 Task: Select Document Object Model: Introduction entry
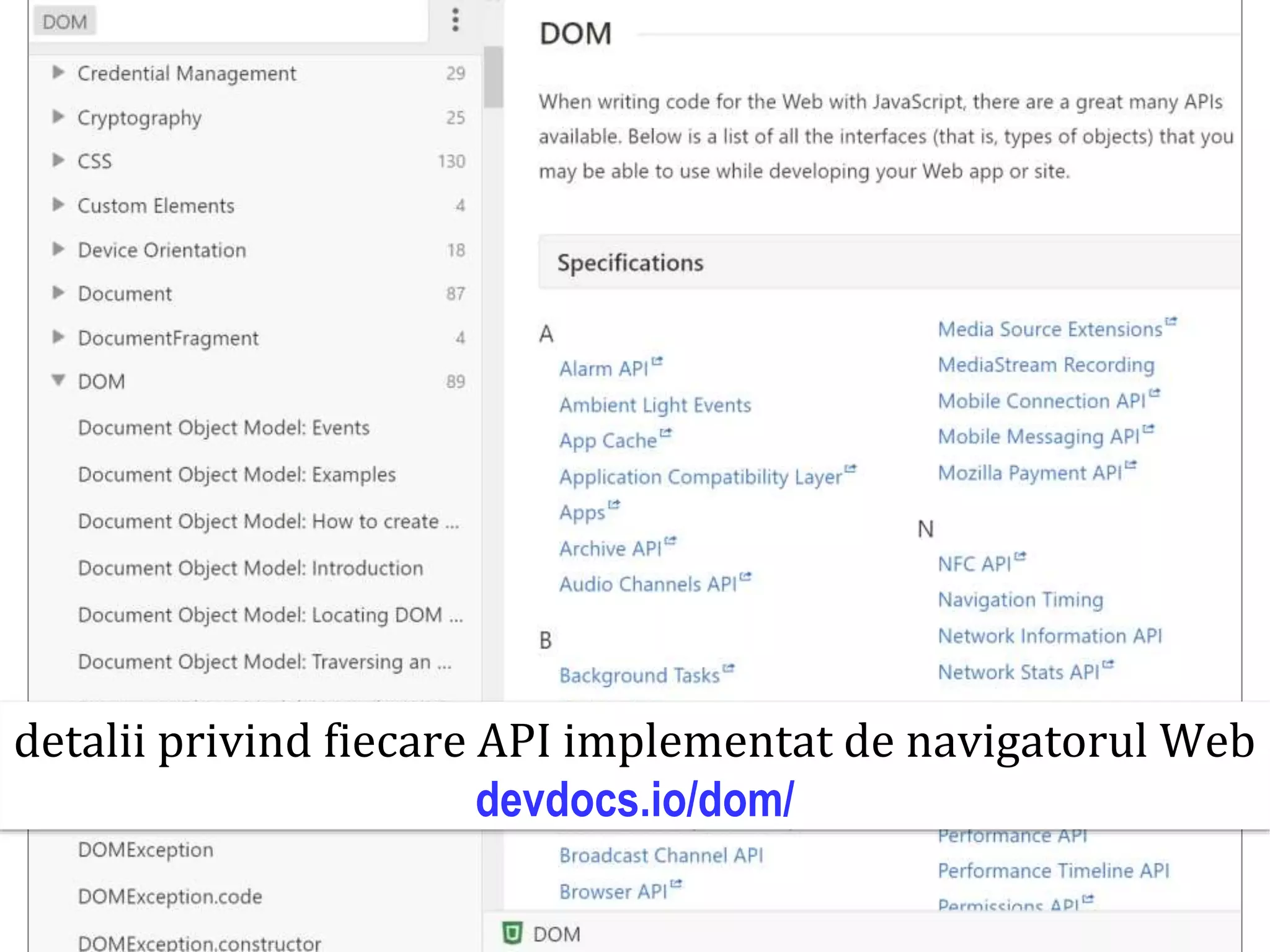point(250,568)
